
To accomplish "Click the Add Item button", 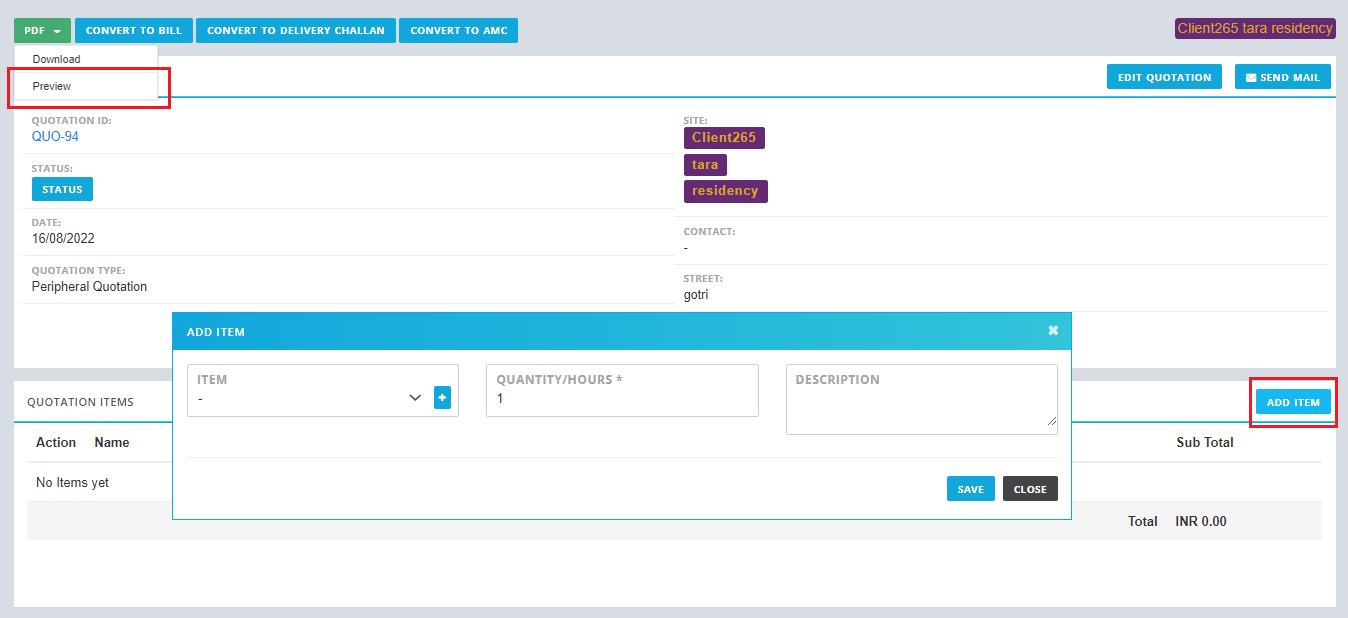I will 1293,402.
